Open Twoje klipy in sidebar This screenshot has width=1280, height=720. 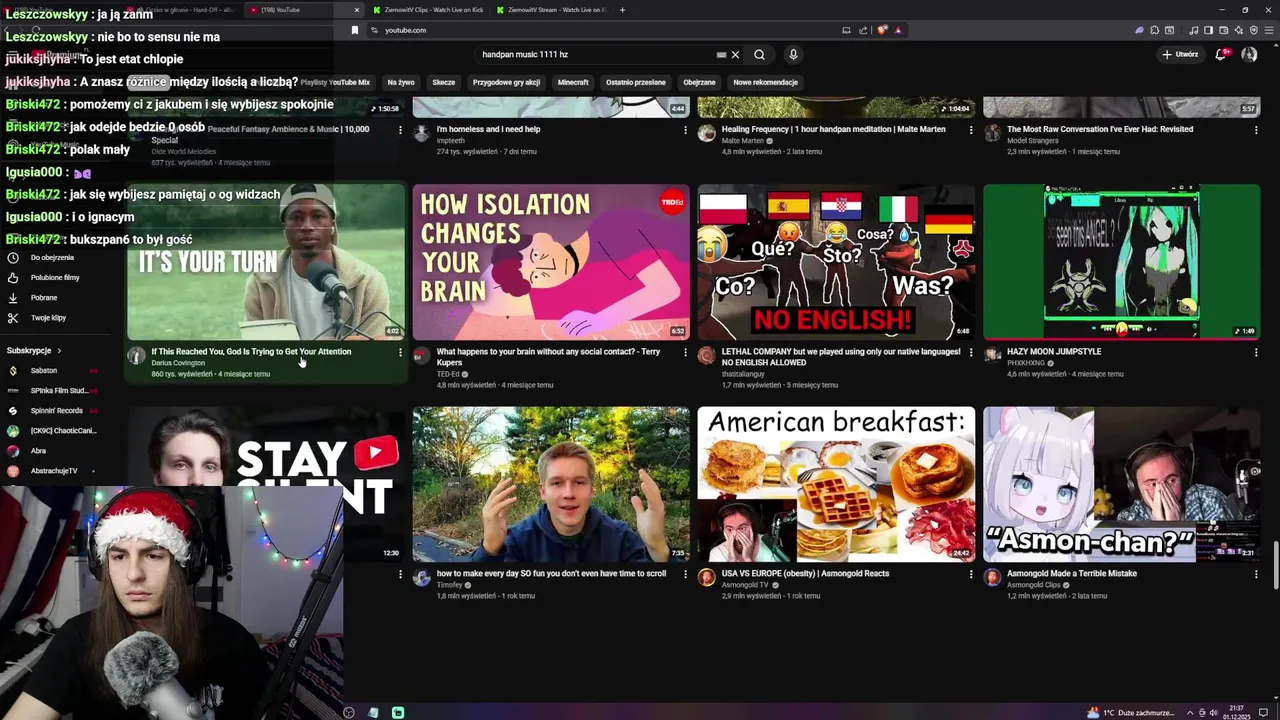48,318
